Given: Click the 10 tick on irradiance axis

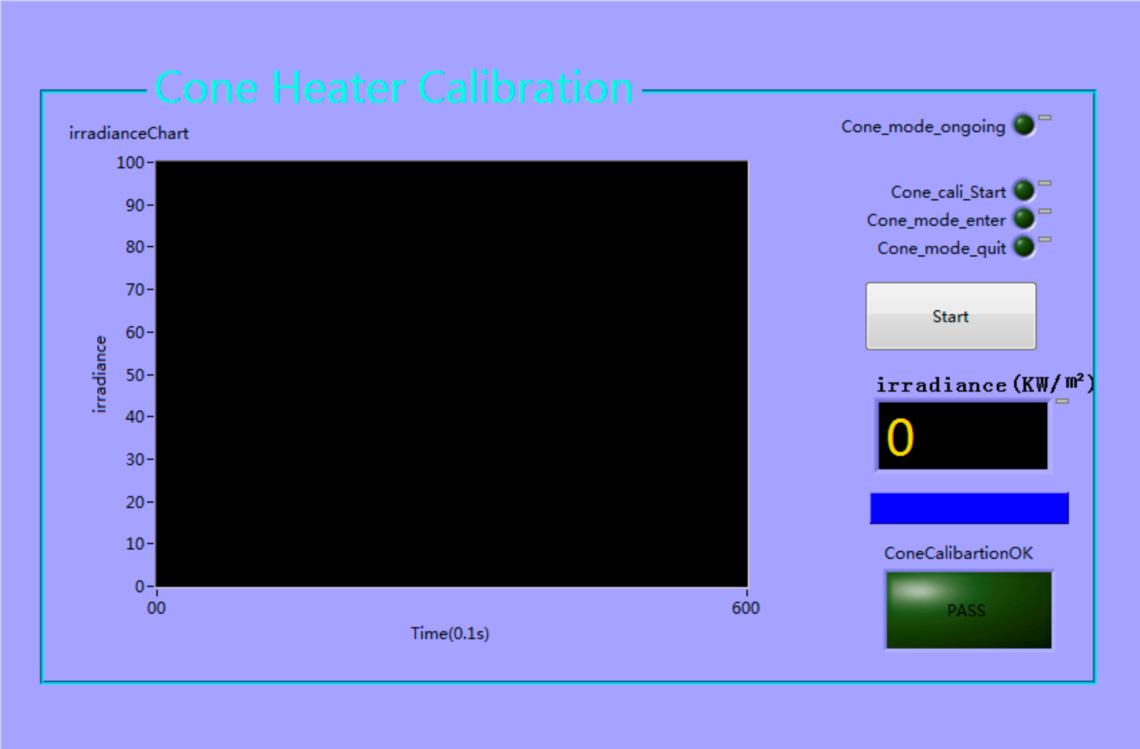Looking at the screenshot, I should coord(135,543).
